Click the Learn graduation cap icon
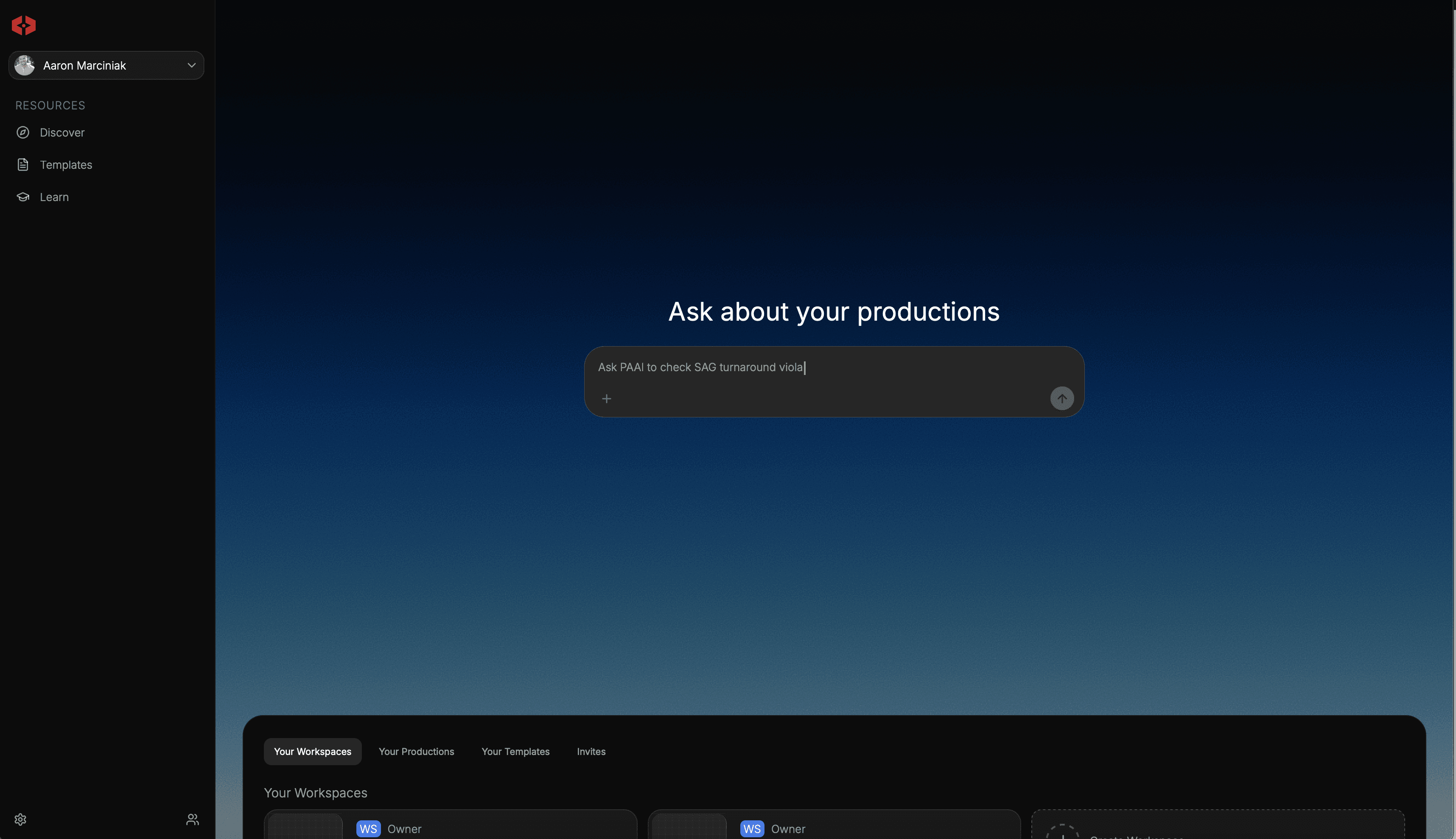Image resolution: width=1456 pixels, height=839 pixels. [23, 197]
